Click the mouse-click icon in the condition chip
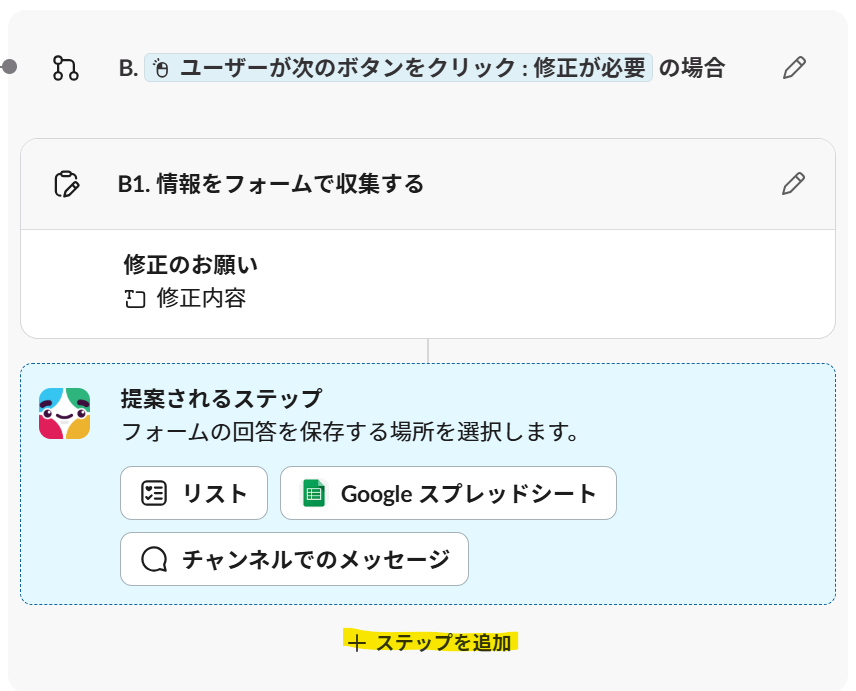 [160, 69]
